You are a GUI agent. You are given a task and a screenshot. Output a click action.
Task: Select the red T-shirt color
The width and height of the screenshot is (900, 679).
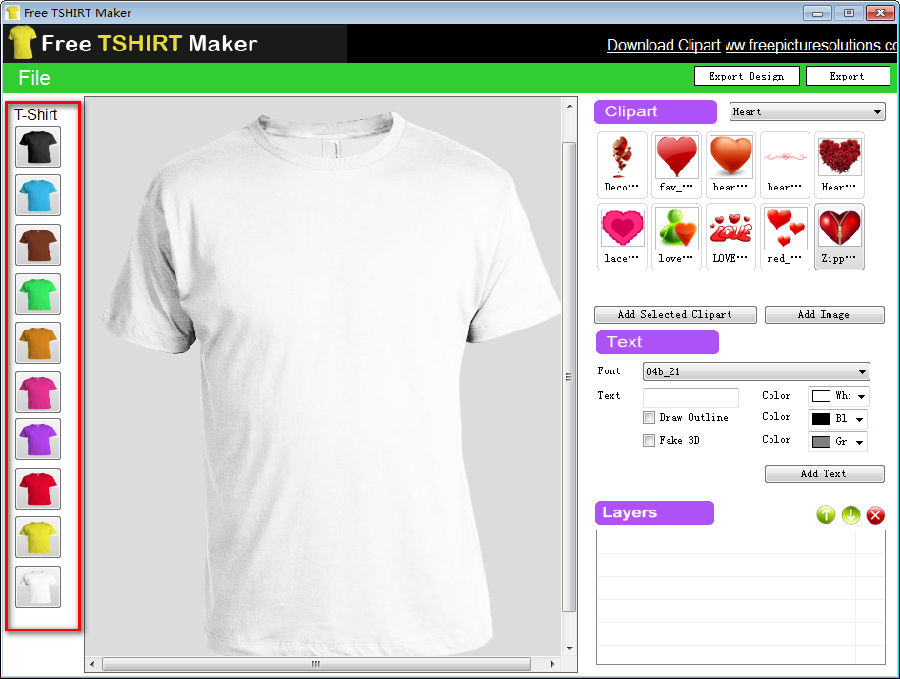(38, 489)
